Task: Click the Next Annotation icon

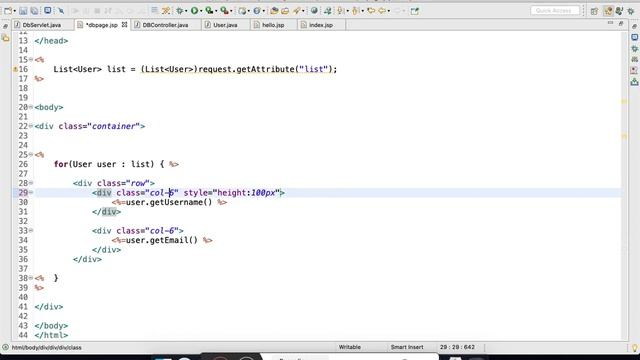Action: pyautogui.click(x=340, y=11)
